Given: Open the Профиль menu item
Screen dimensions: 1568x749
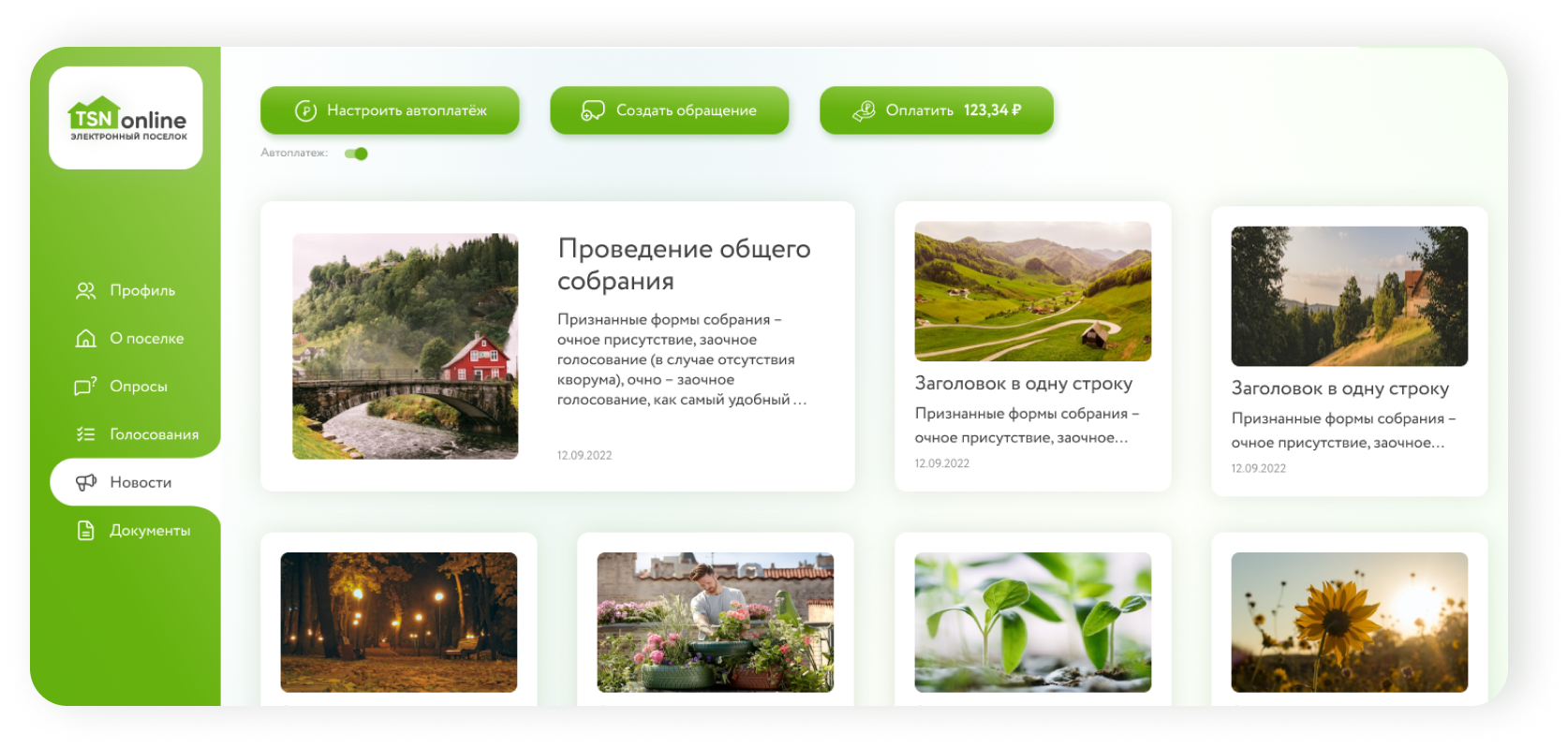Looking at the screenshot, I should 142,291.
